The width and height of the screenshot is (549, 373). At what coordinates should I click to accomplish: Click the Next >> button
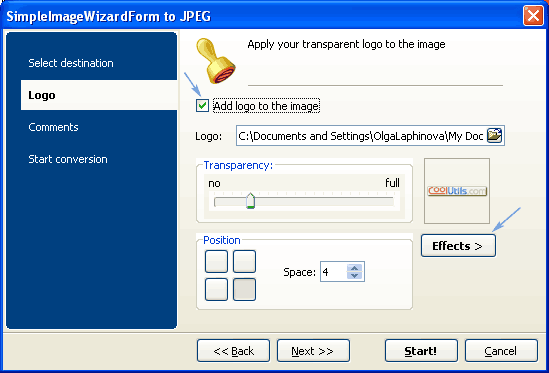(313, 351)
